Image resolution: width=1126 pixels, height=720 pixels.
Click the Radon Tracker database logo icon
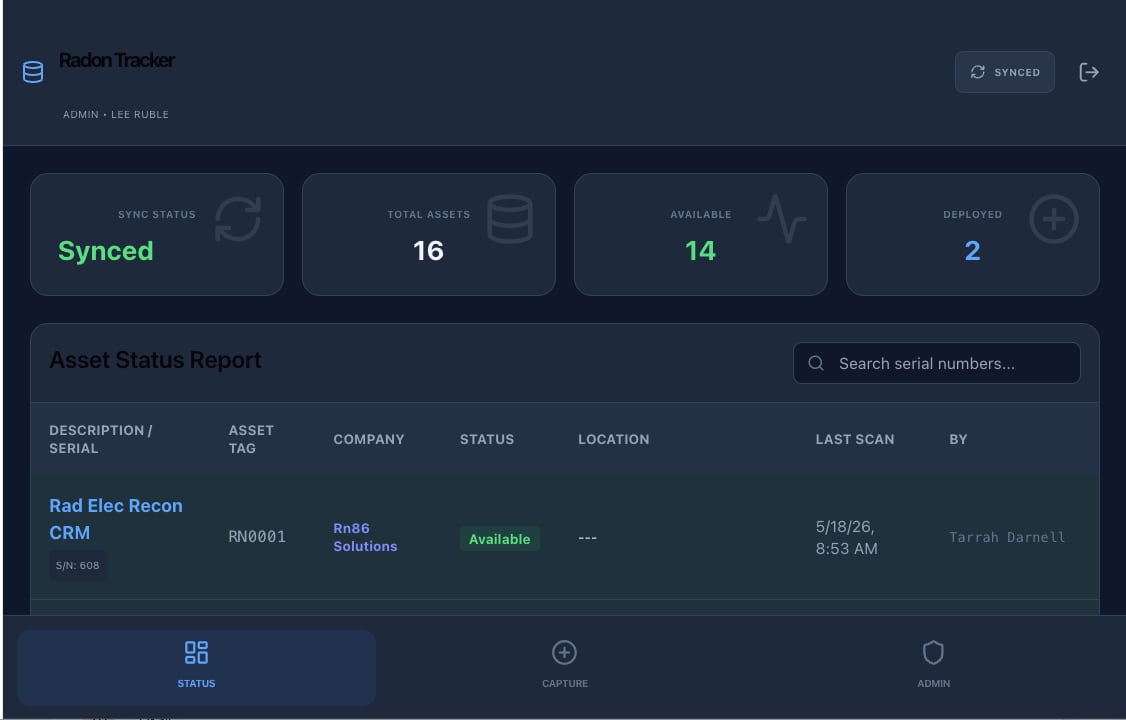[x=33, y=72]
